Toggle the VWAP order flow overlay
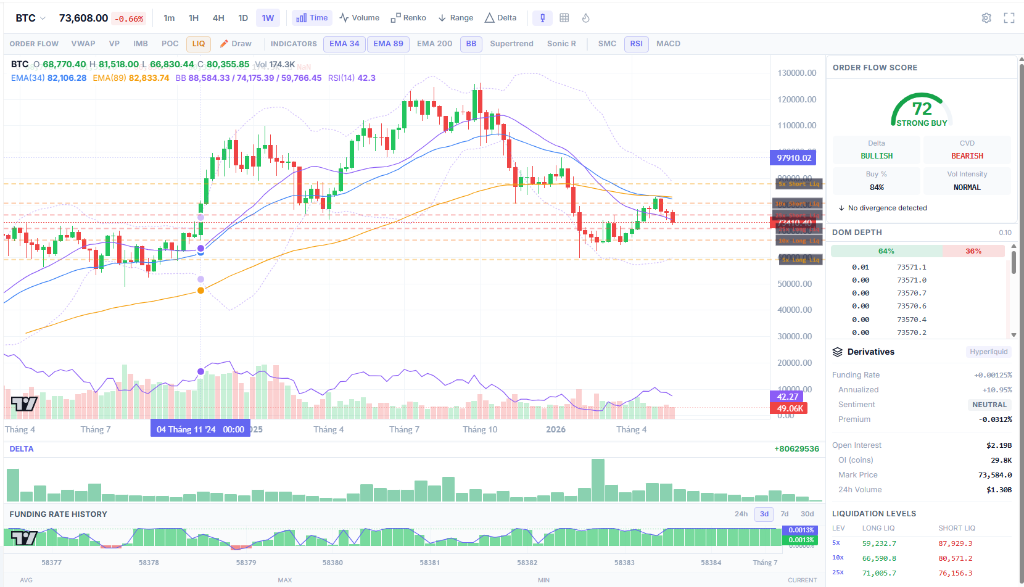This screenshot has height=587, width=1024. [83, 44]
